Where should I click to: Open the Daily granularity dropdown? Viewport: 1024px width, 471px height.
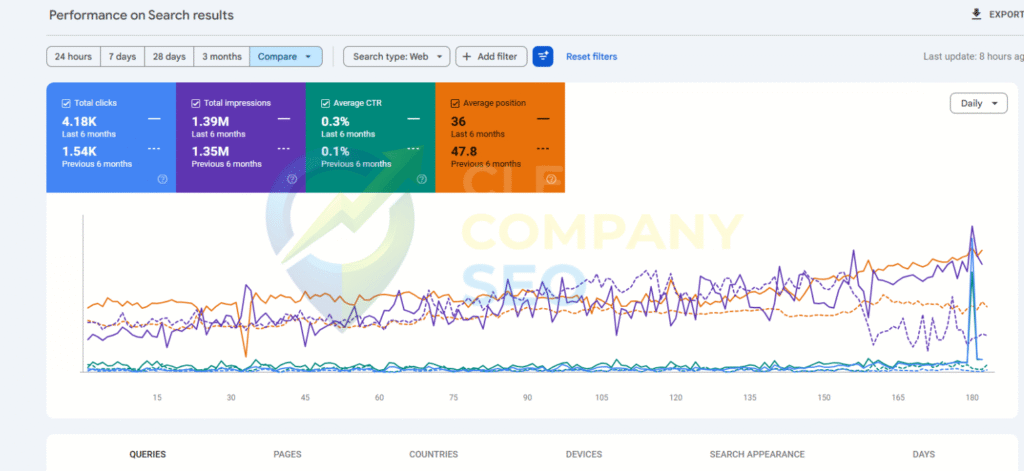point(978,103)
